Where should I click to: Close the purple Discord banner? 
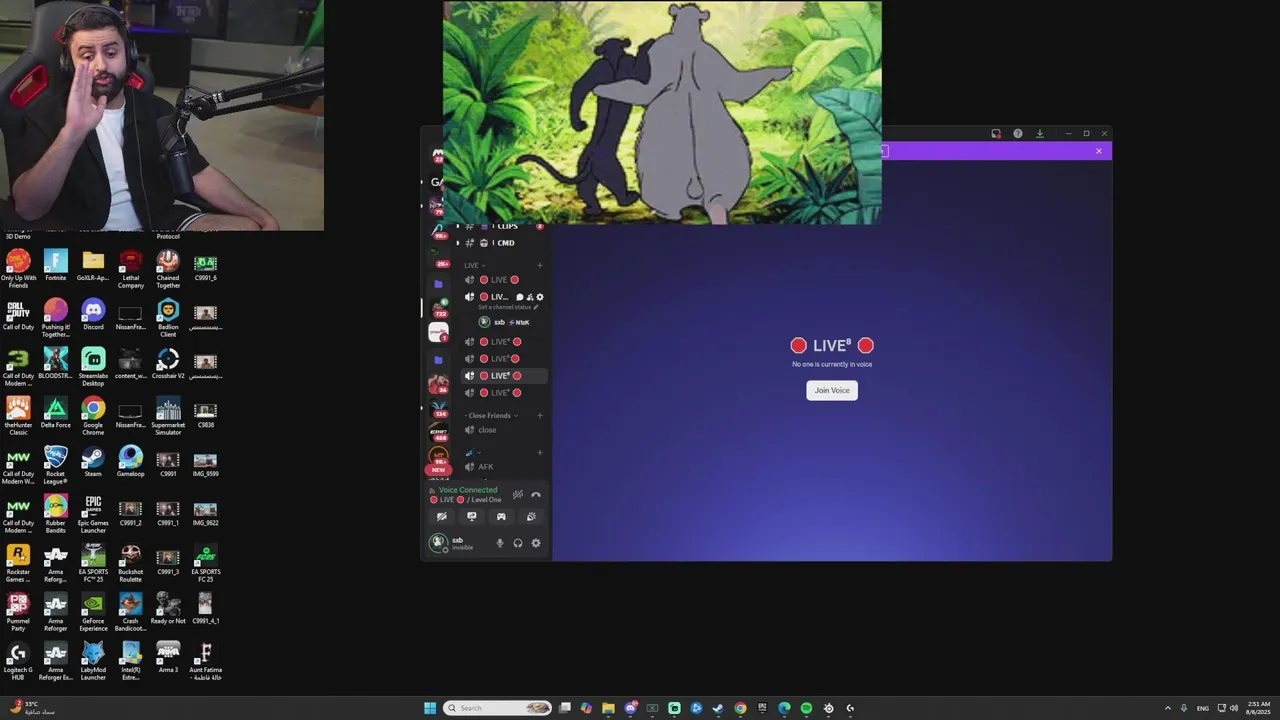(1099, 151)
